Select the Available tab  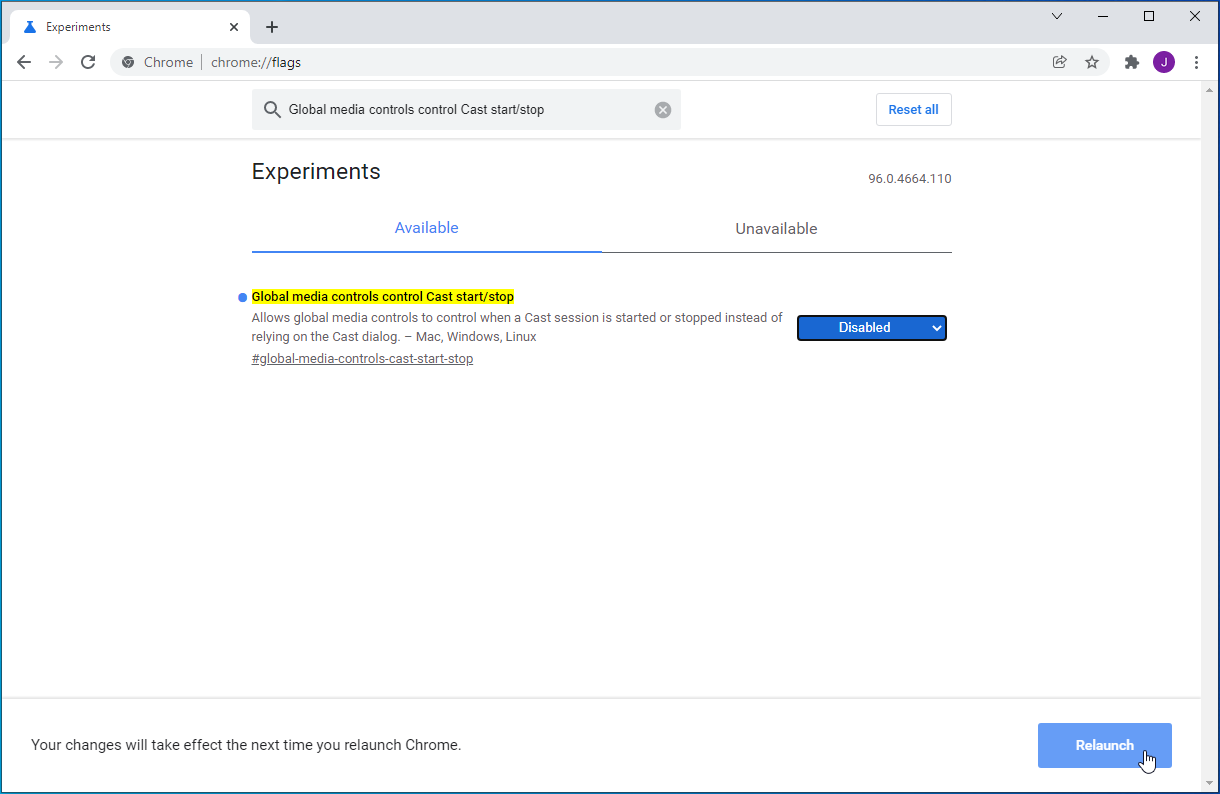pos(426,228)
